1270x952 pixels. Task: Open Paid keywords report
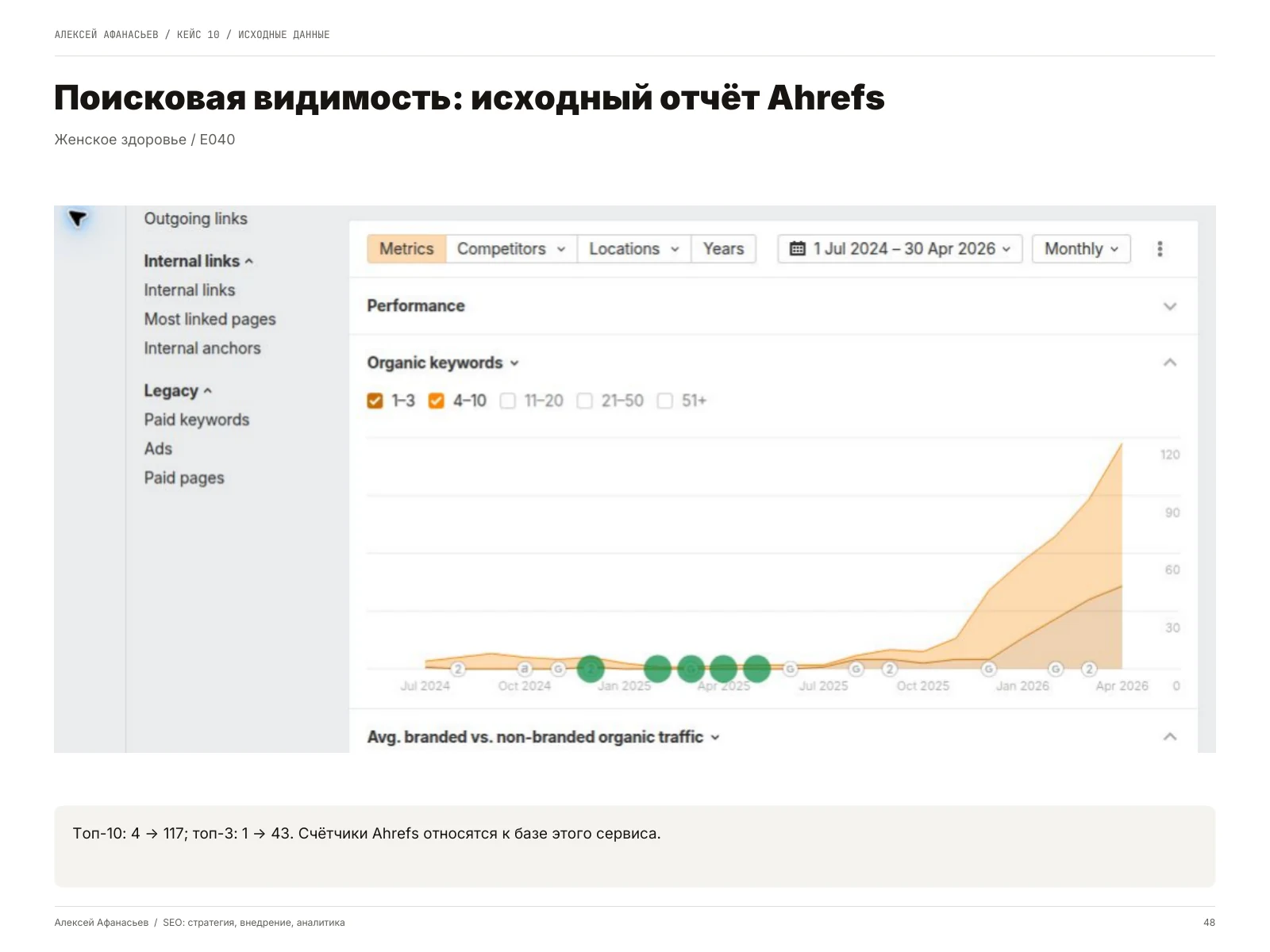tap(196, 420)
